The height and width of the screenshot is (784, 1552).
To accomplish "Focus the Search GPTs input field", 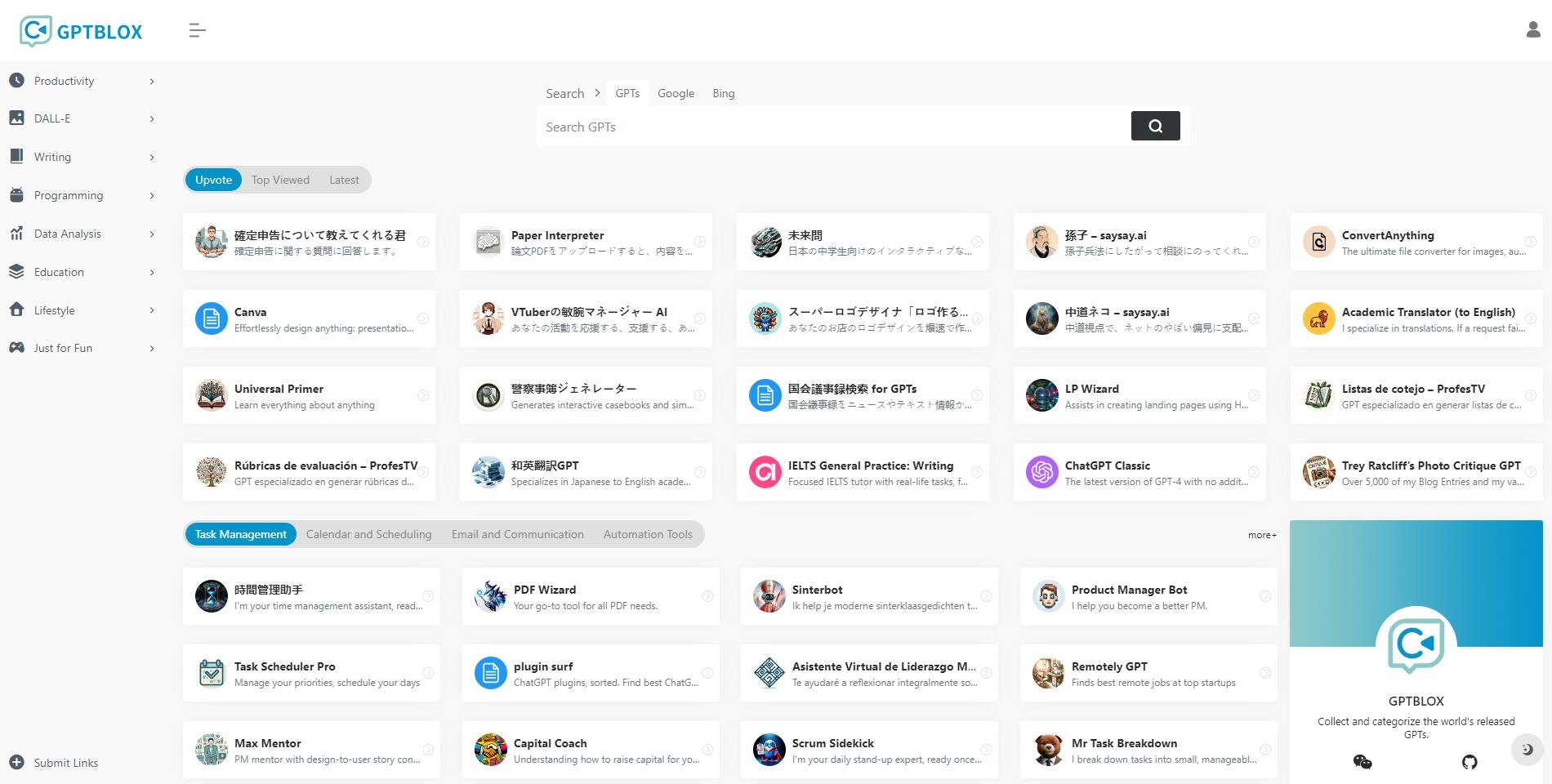I will (x=833, y=127).
